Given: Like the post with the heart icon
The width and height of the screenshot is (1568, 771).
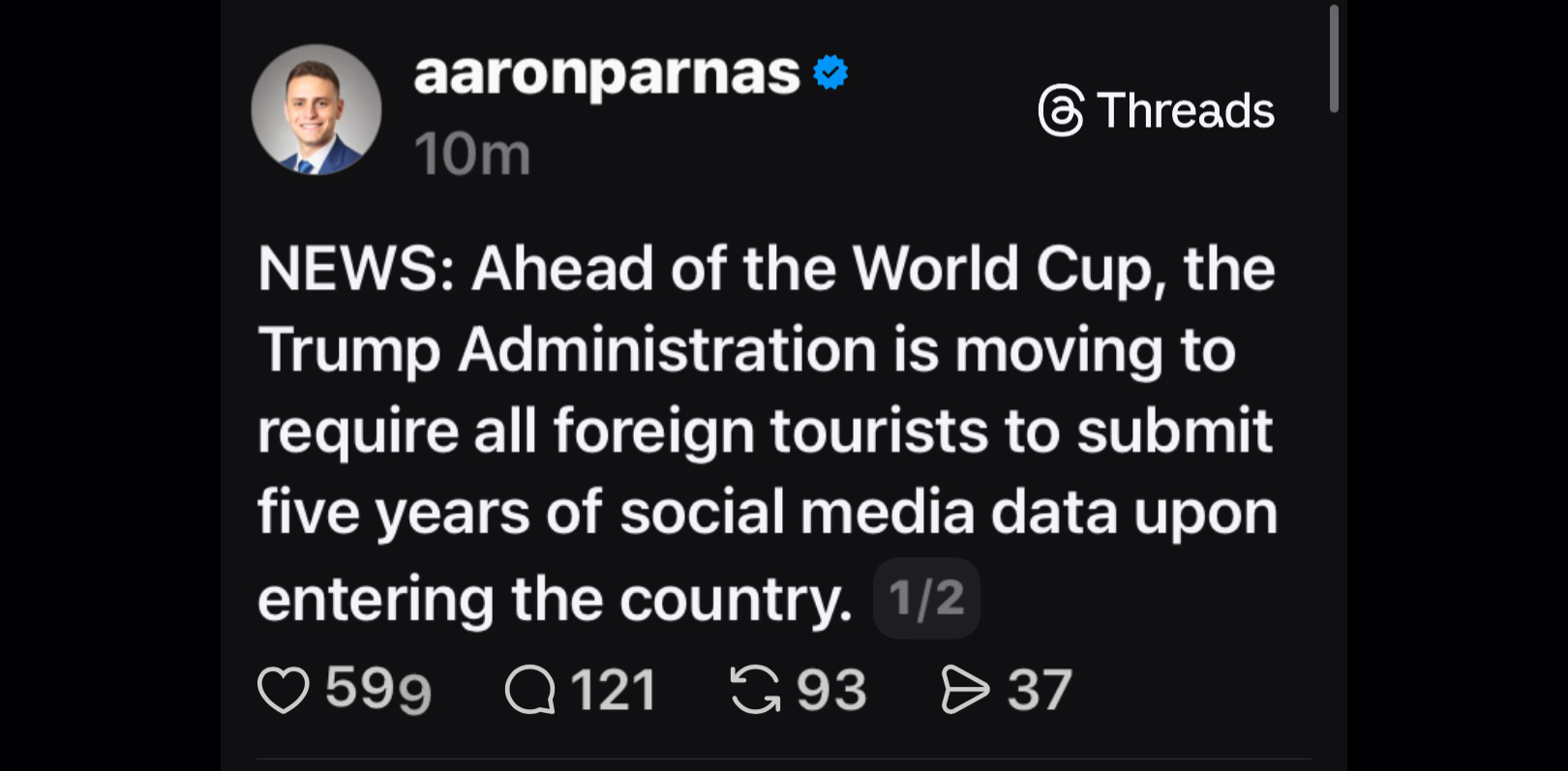Looking at the screenshot, I should (x=283, y=690).
